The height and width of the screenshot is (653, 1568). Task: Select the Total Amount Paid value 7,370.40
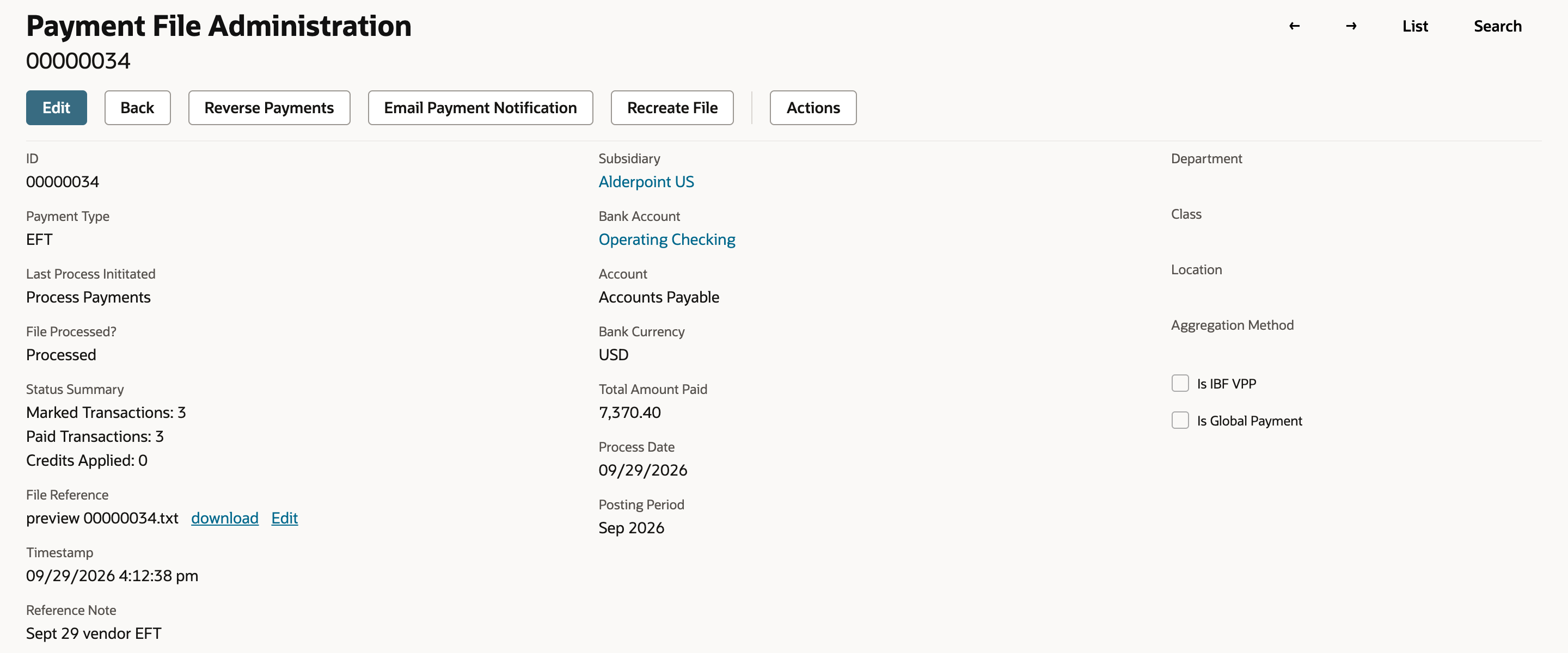pos(629,412)
